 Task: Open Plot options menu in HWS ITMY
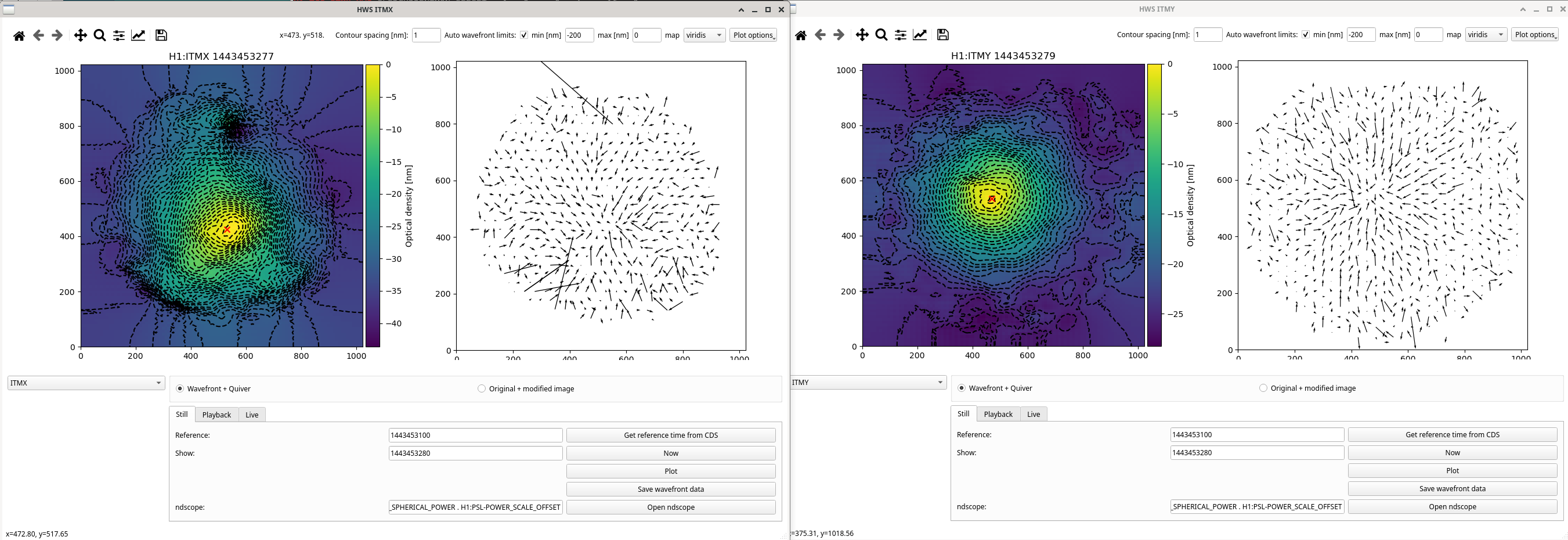click(1534, 35)
